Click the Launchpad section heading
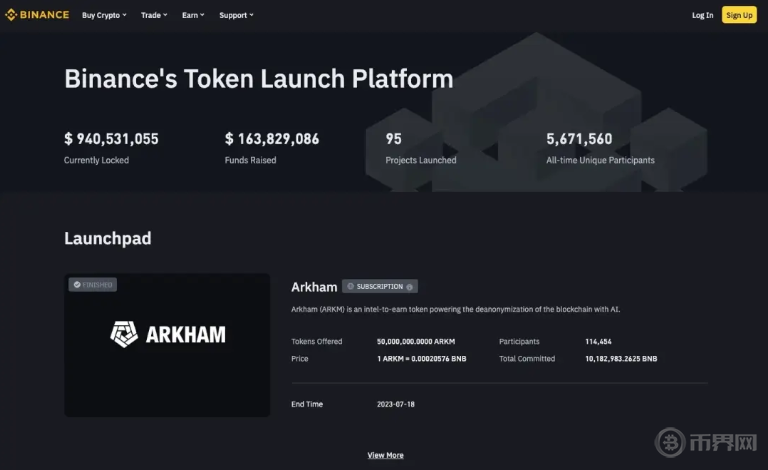The image size is (768, 470). pos(107,238)
